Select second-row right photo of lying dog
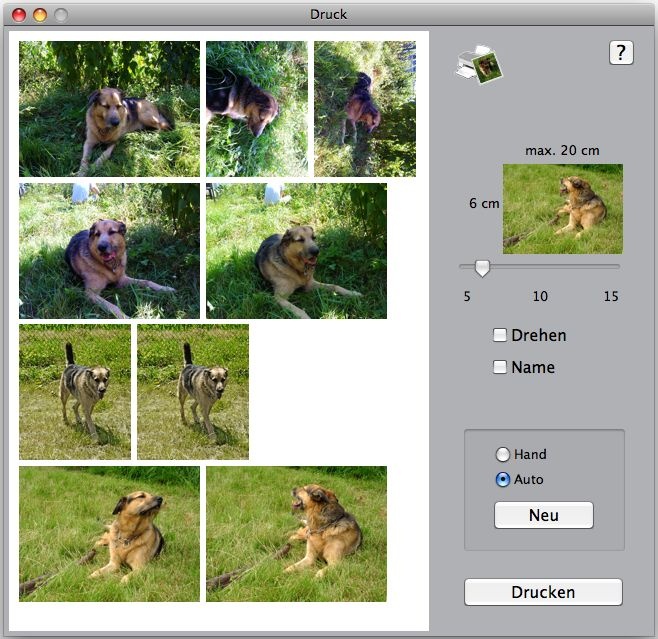 tap(296, 250)
